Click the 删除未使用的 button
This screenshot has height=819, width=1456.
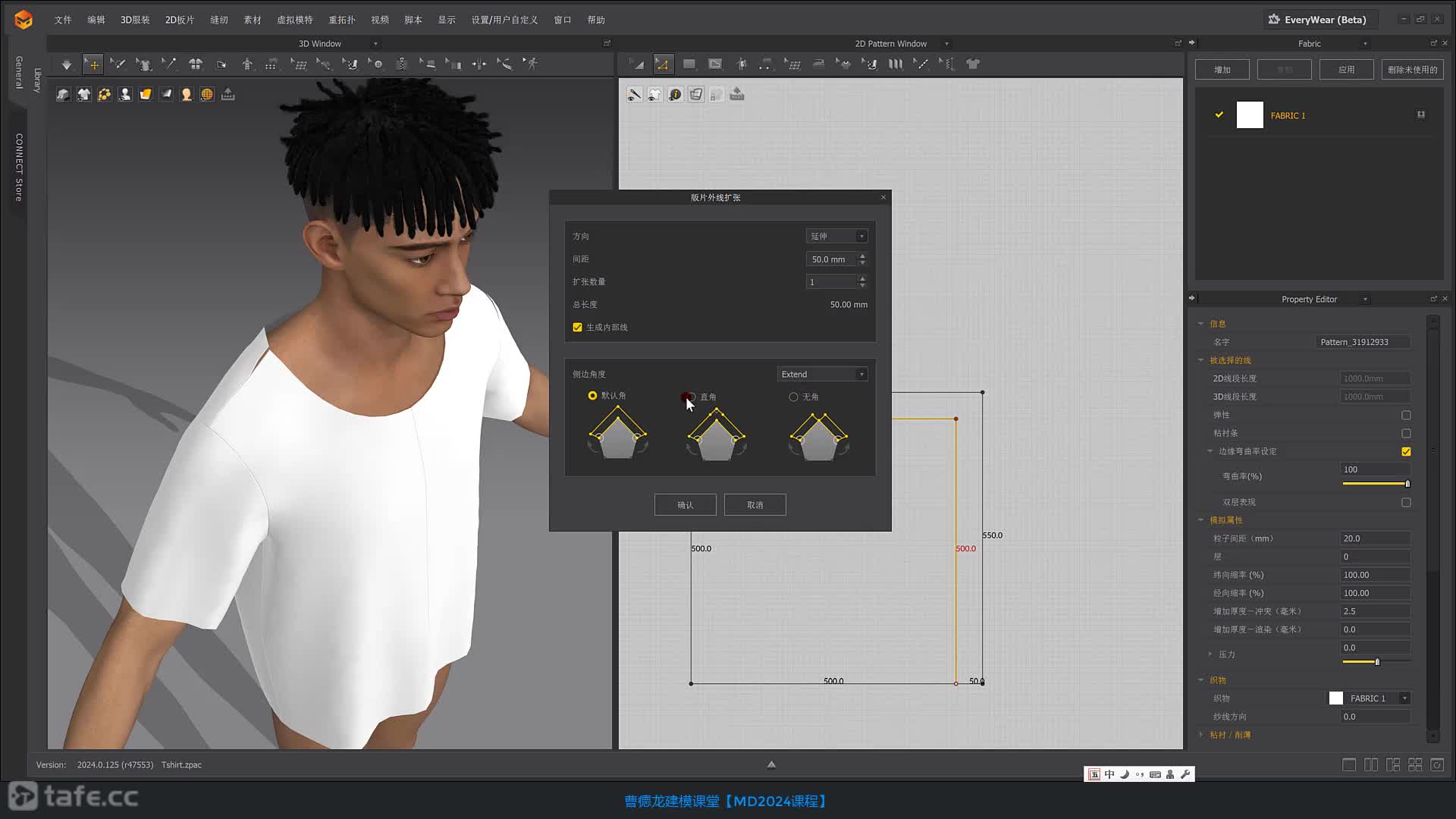(x=1413, y=70)
